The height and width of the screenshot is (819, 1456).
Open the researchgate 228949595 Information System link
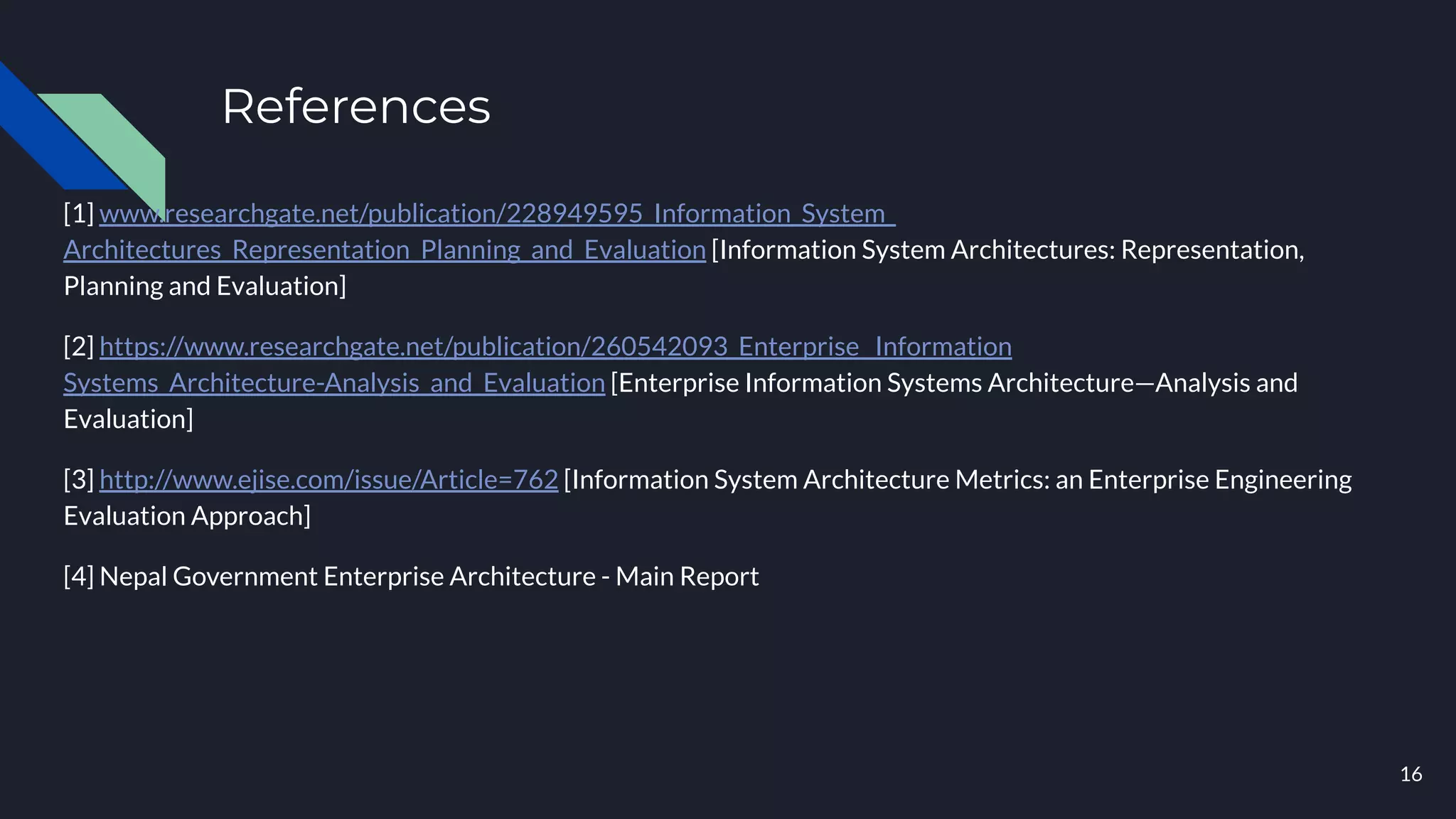click(x=497, y=213)
